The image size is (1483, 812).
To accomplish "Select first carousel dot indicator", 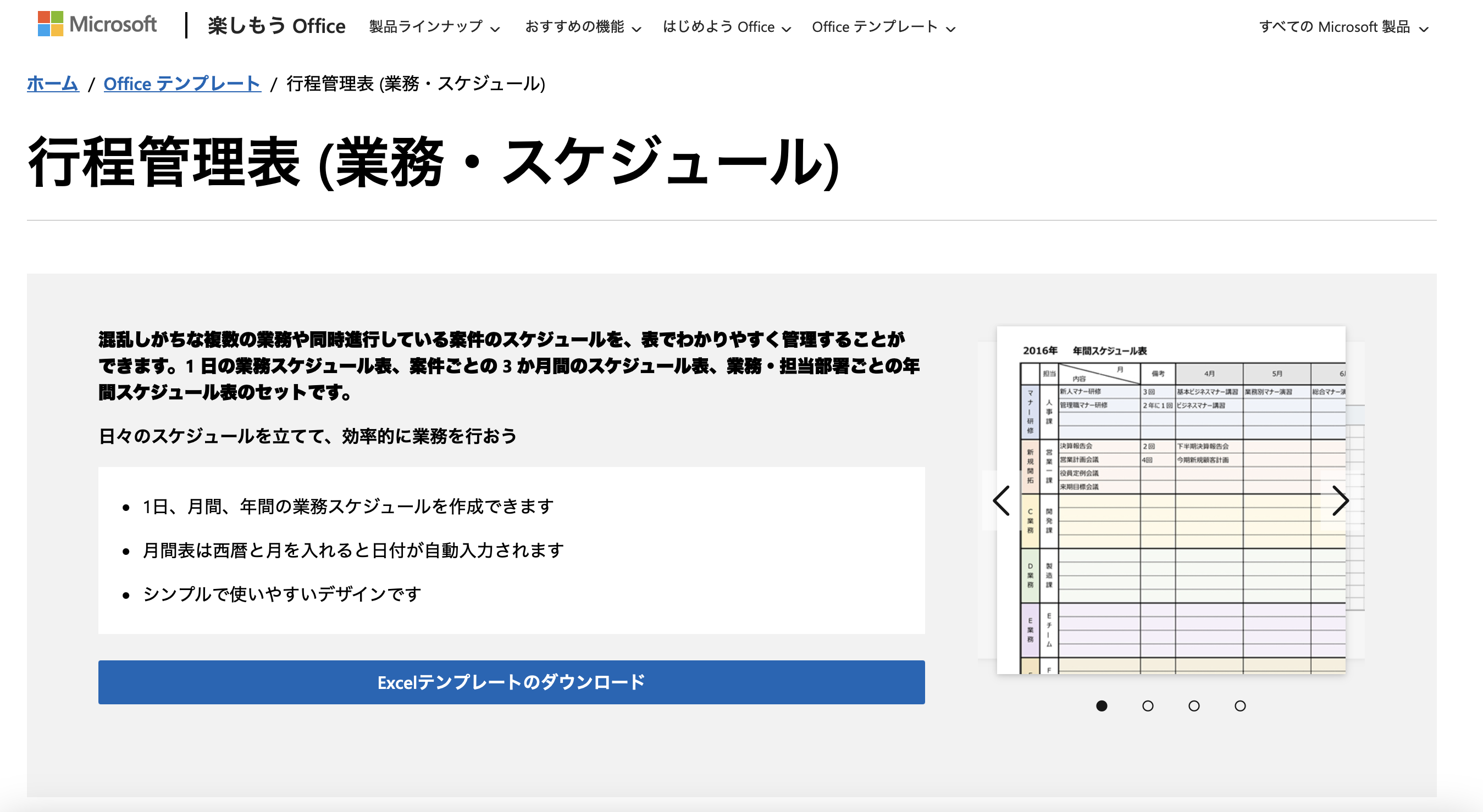I will tap(1102, 705).
